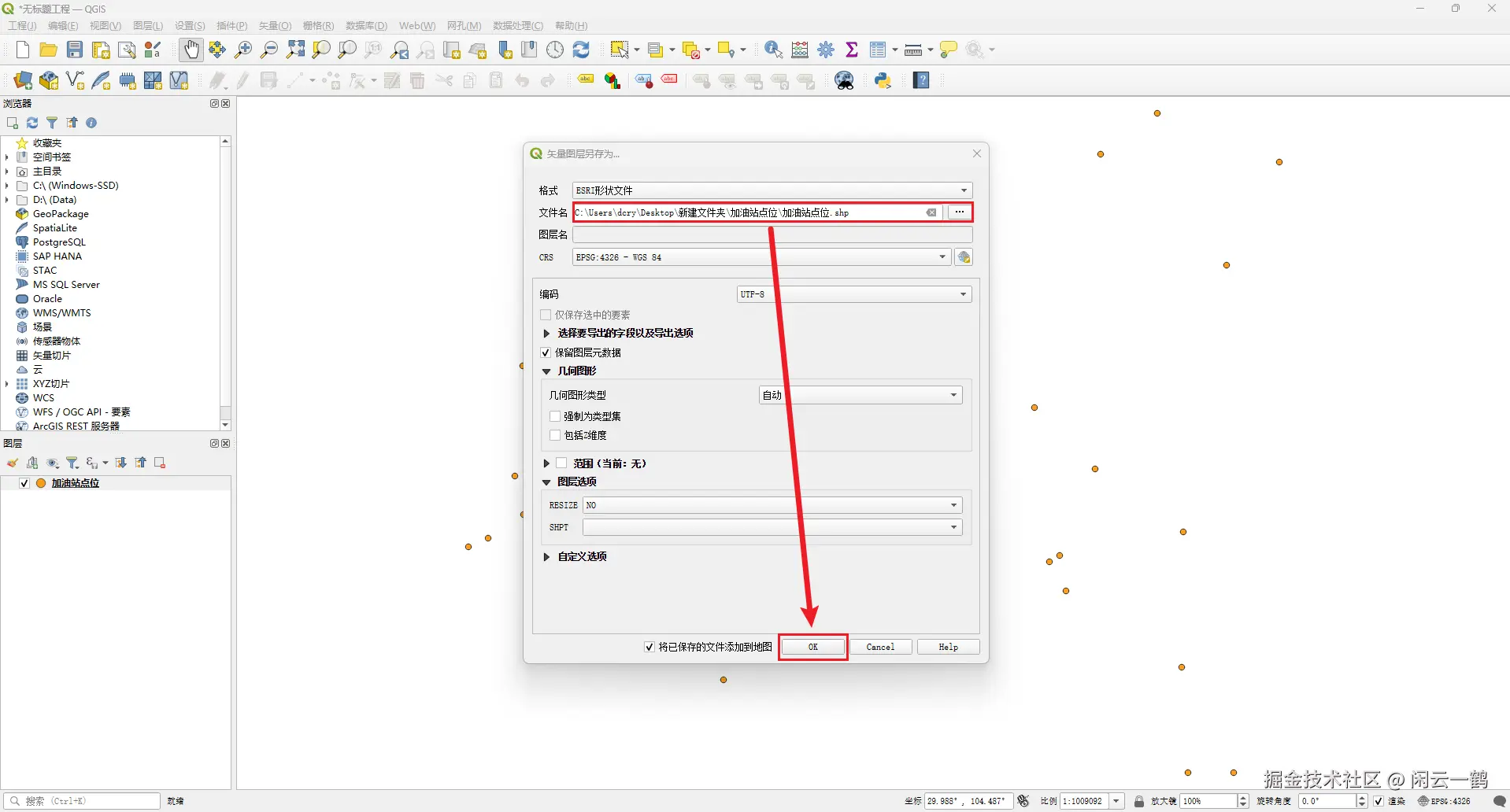Toggle the scale lock icon in status bar
1510x812 pixels.
pos(1139,801)
